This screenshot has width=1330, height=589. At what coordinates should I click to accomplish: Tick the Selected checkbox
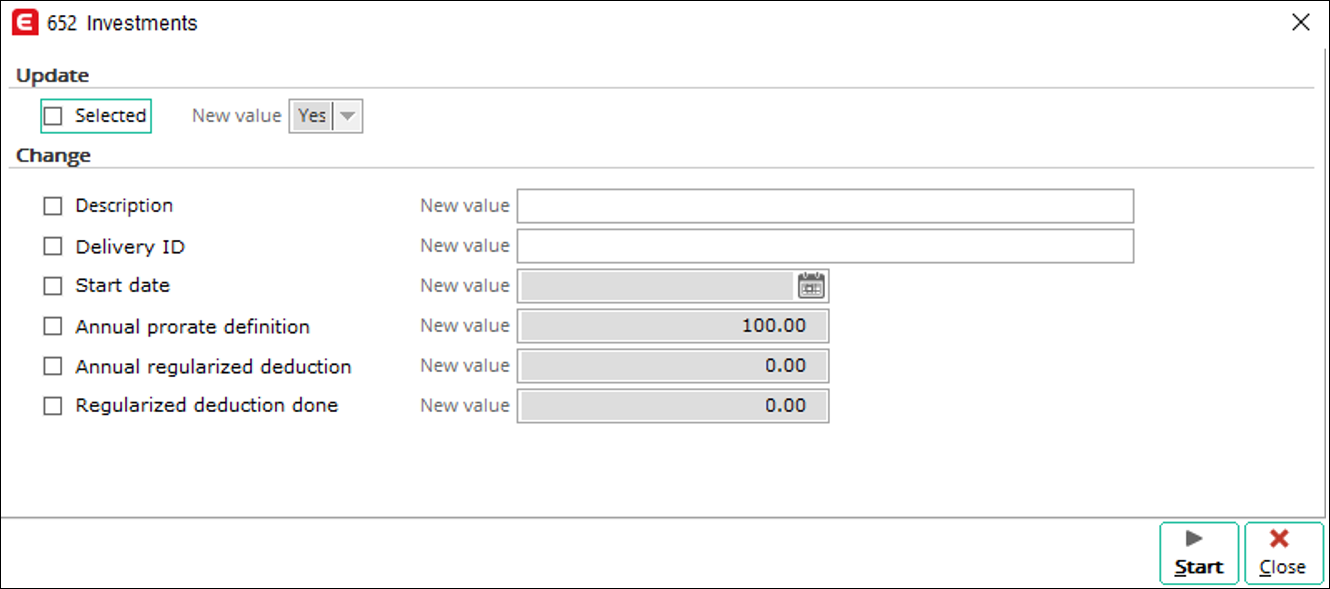(53, 116)
